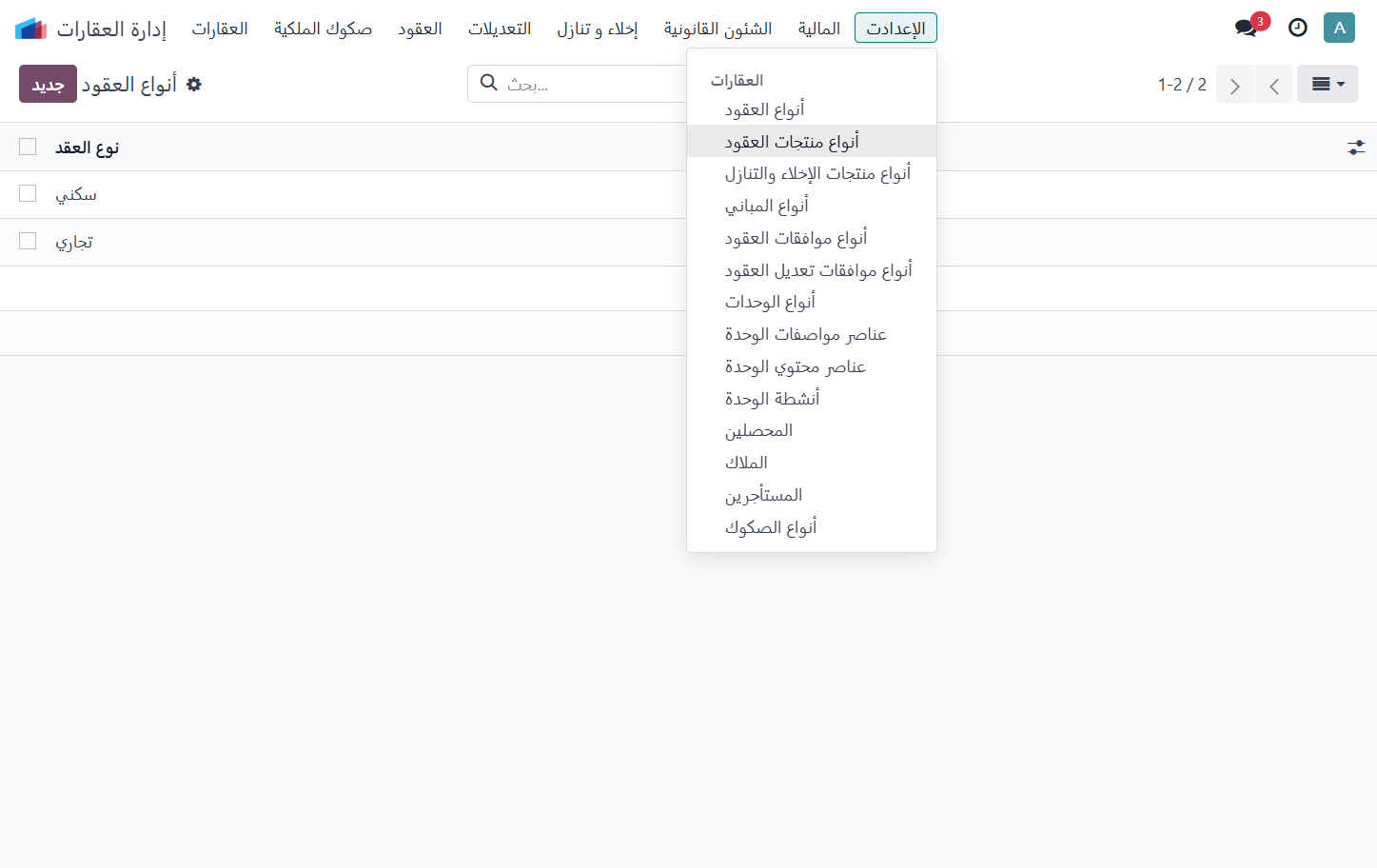Select أنواع العقود from the dropdown

pos(812,109)
